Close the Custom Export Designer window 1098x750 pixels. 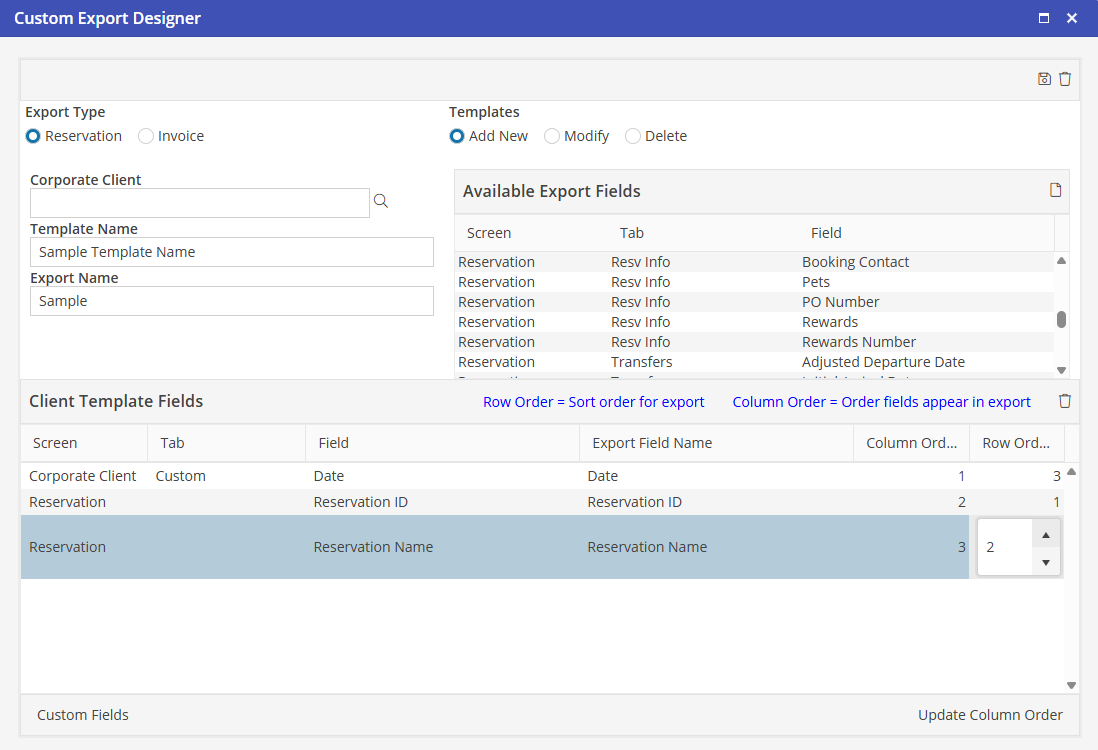[1072, 18]
